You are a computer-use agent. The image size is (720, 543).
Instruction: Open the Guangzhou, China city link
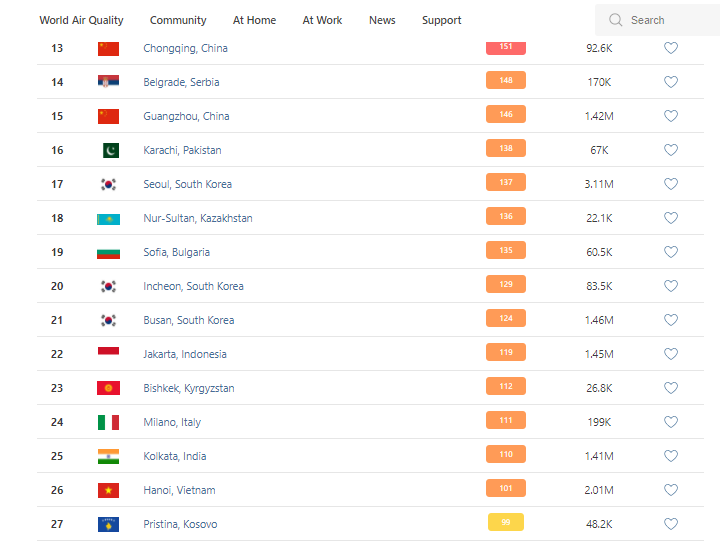click(186, 116)
